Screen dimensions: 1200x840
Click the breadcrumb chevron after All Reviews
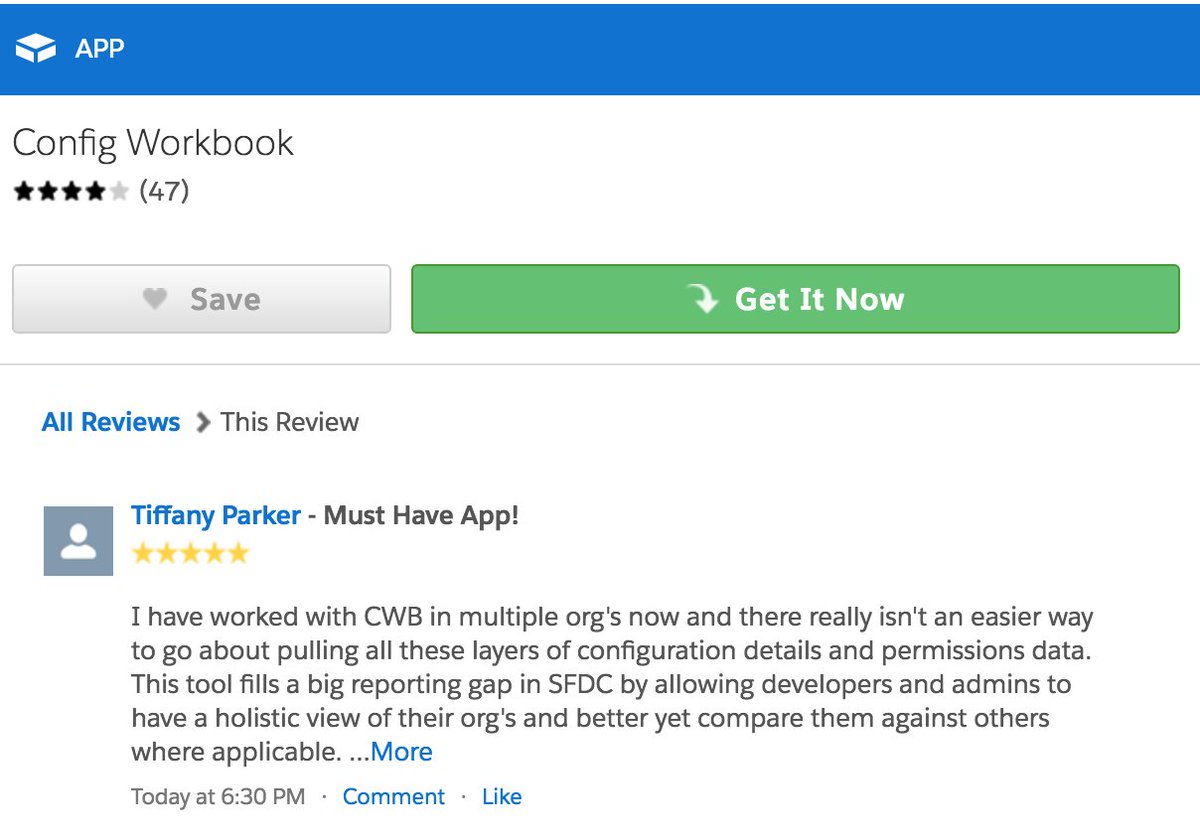203,422
